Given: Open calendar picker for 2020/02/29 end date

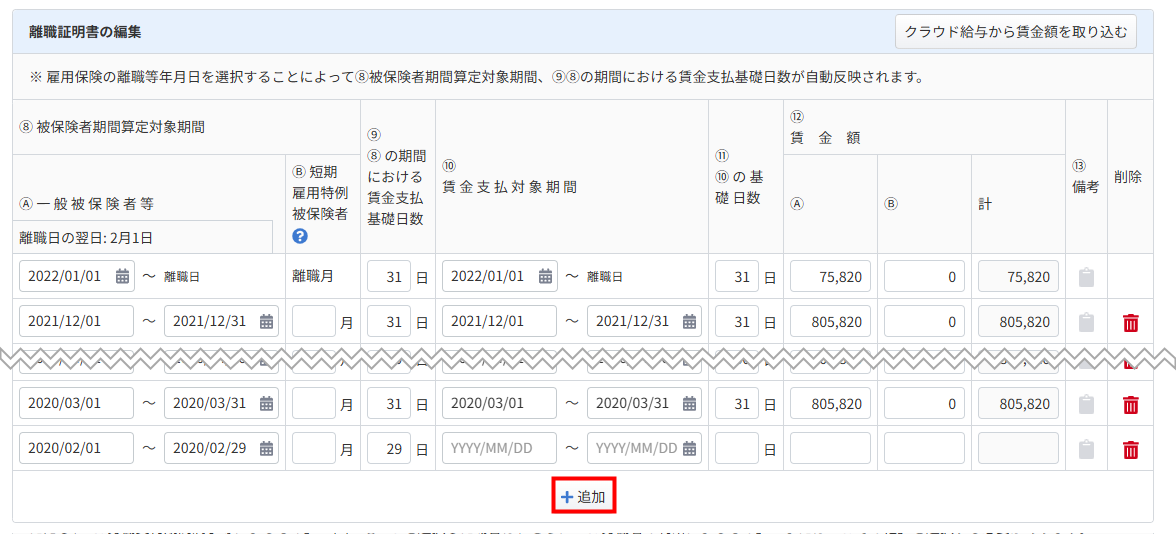Looking at the screenshot, I should 266,449.
